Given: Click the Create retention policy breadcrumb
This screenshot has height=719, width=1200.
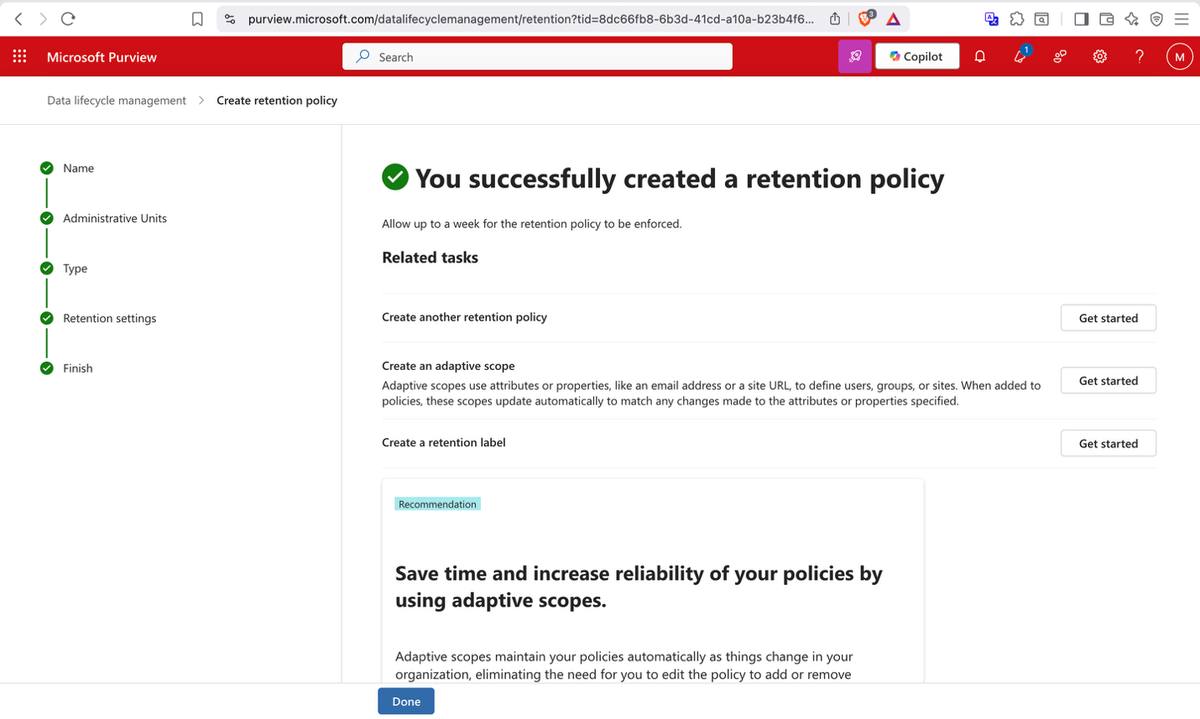Looking at the screenshot, I should click(x=277, y=100).
